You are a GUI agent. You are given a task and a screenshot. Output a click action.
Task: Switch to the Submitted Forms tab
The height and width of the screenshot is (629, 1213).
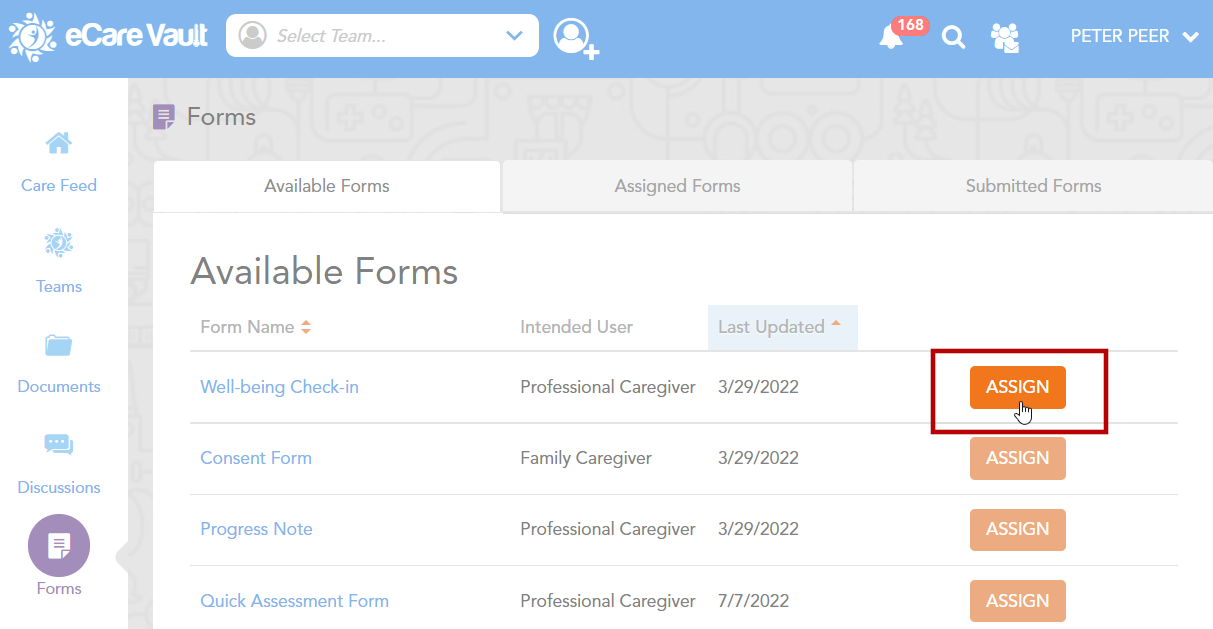click(x=1033, y=186)
